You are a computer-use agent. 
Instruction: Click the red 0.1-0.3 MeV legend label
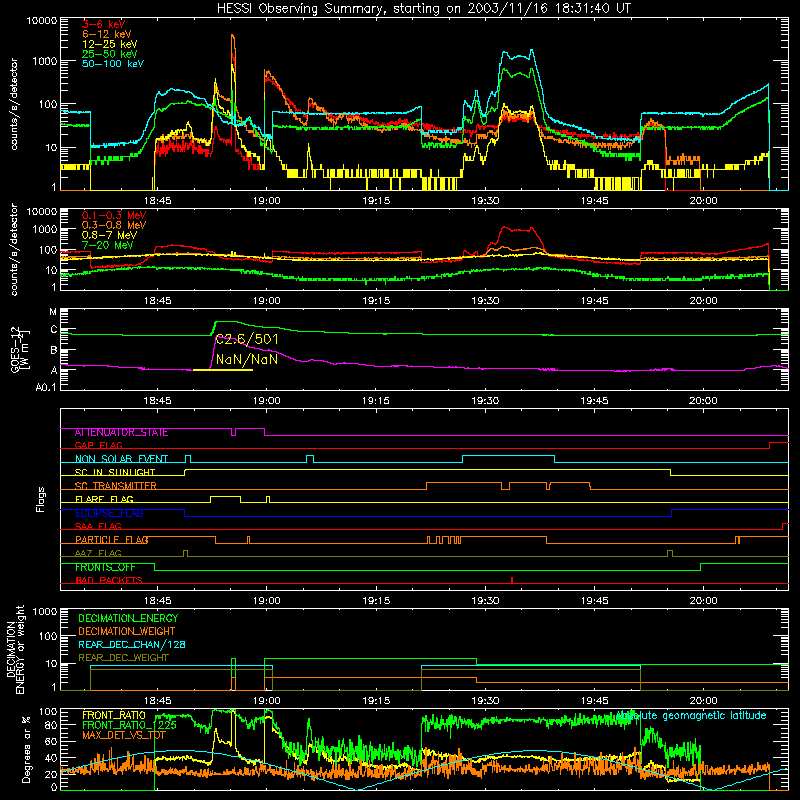(x=114, y=215)
